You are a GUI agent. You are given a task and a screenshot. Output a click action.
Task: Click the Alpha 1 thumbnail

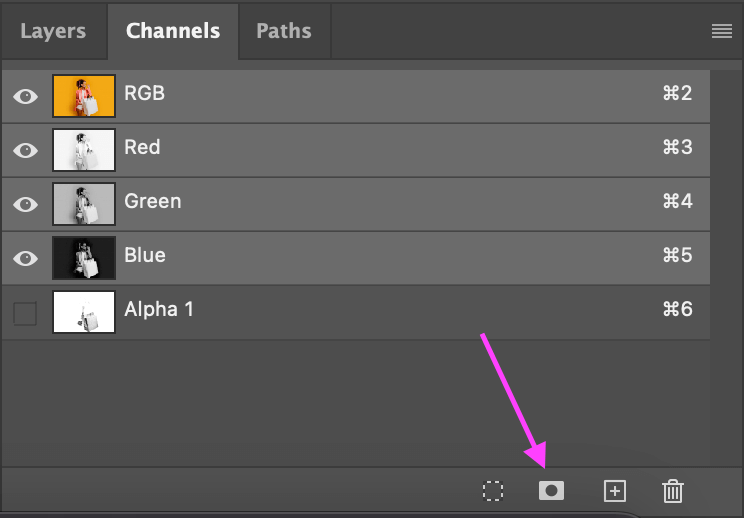[84, 312]
